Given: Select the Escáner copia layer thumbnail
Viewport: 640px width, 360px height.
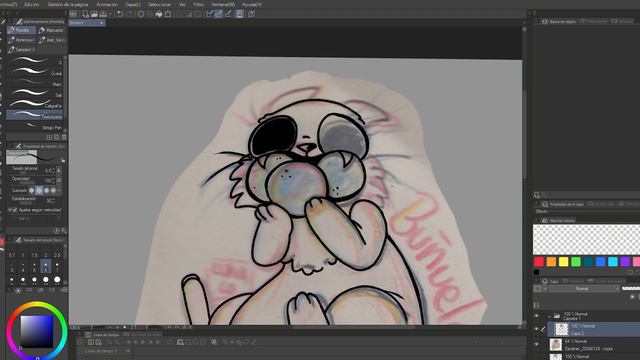Looking at the screenshot, I should [x=556, y=344].
